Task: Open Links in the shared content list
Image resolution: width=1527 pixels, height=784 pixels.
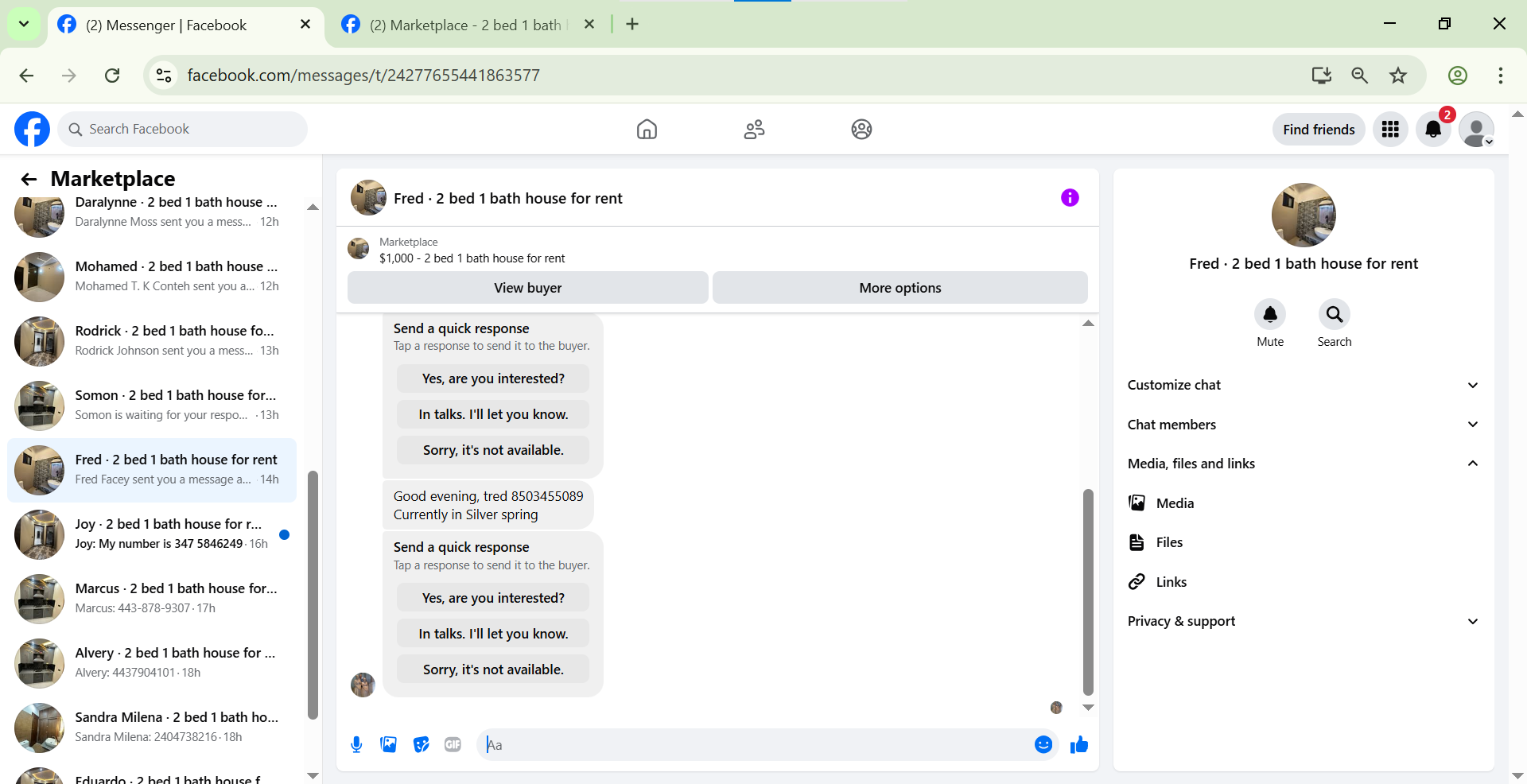Action: point(1303,582)
